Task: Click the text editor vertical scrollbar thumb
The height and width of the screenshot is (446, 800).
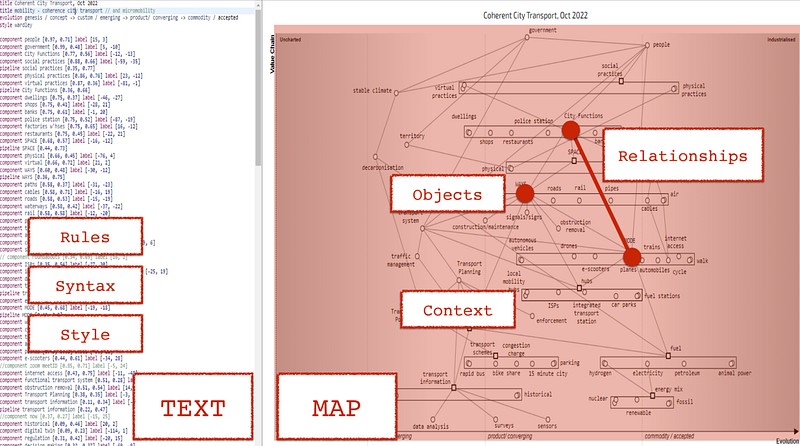Action: [x=258, y=87]
